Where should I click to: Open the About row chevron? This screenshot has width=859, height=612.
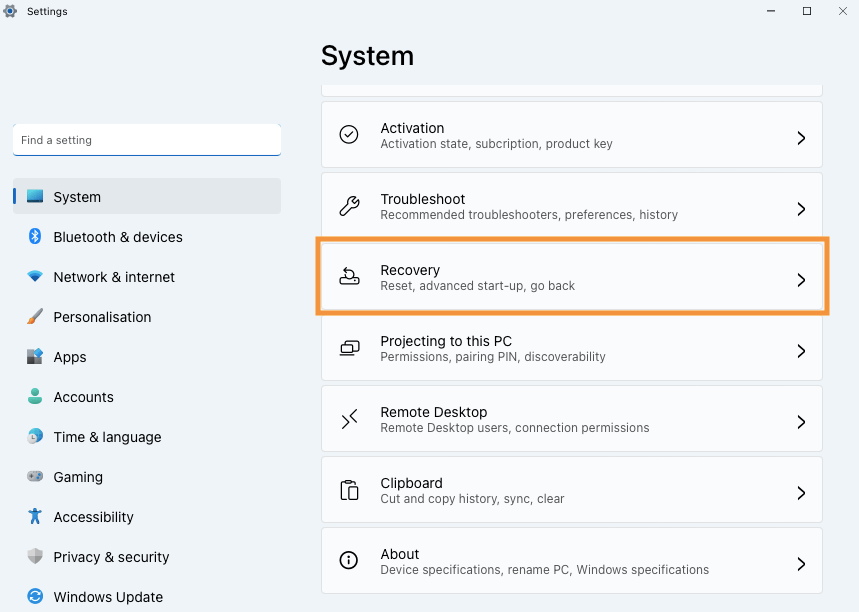click(x=801, y=564)
